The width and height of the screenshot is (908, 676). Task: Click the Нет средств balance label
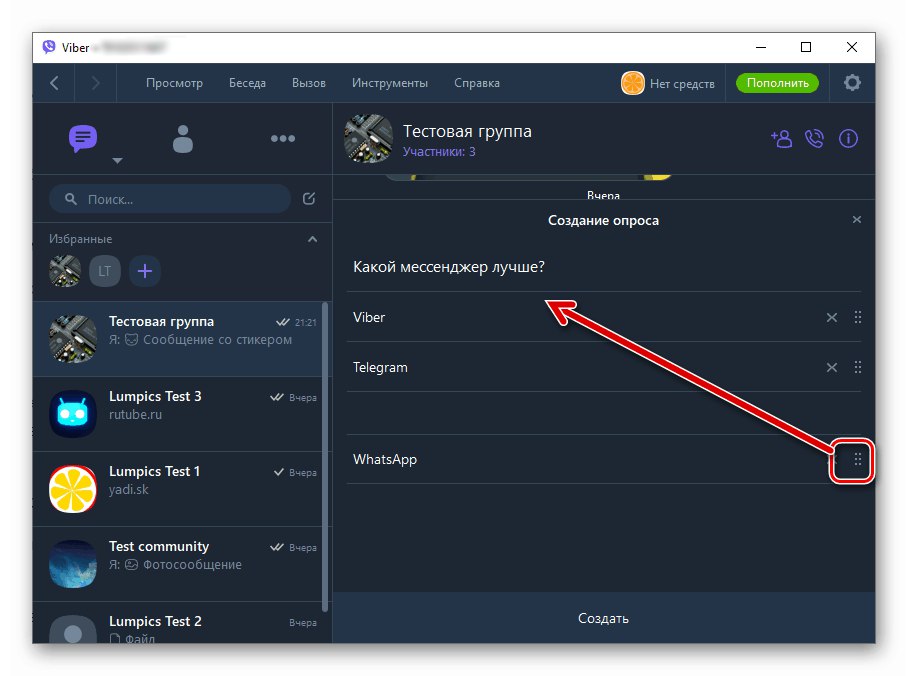682,83
